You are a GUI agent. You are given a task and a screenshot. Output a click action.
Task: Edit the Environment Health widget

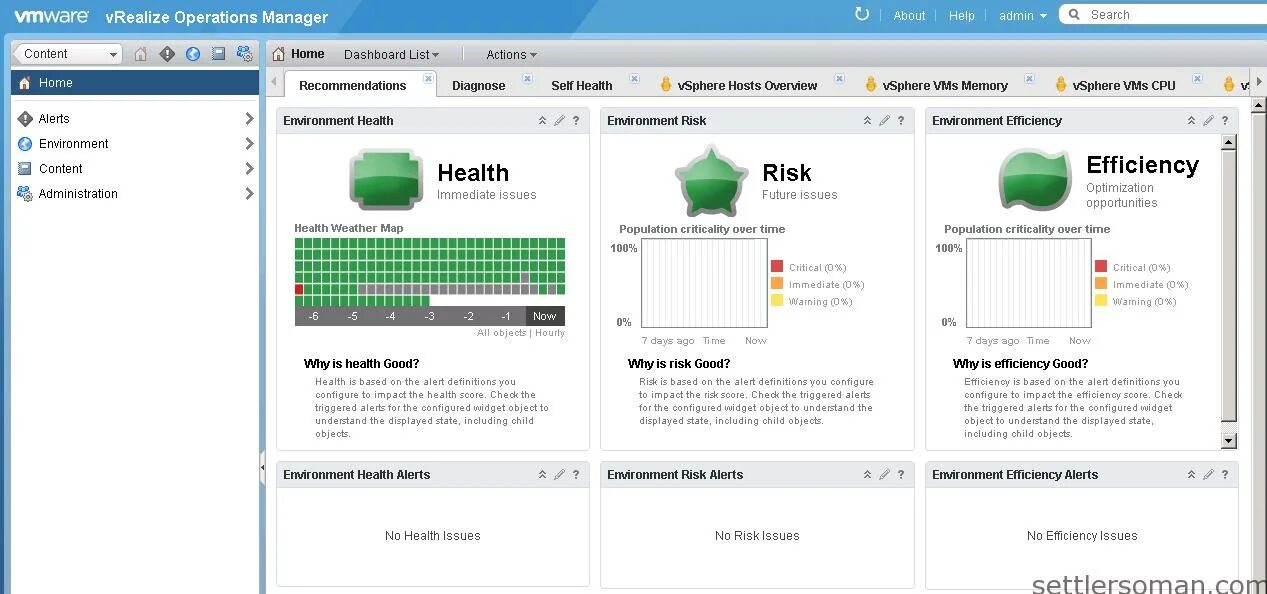(x=559, y=121)
